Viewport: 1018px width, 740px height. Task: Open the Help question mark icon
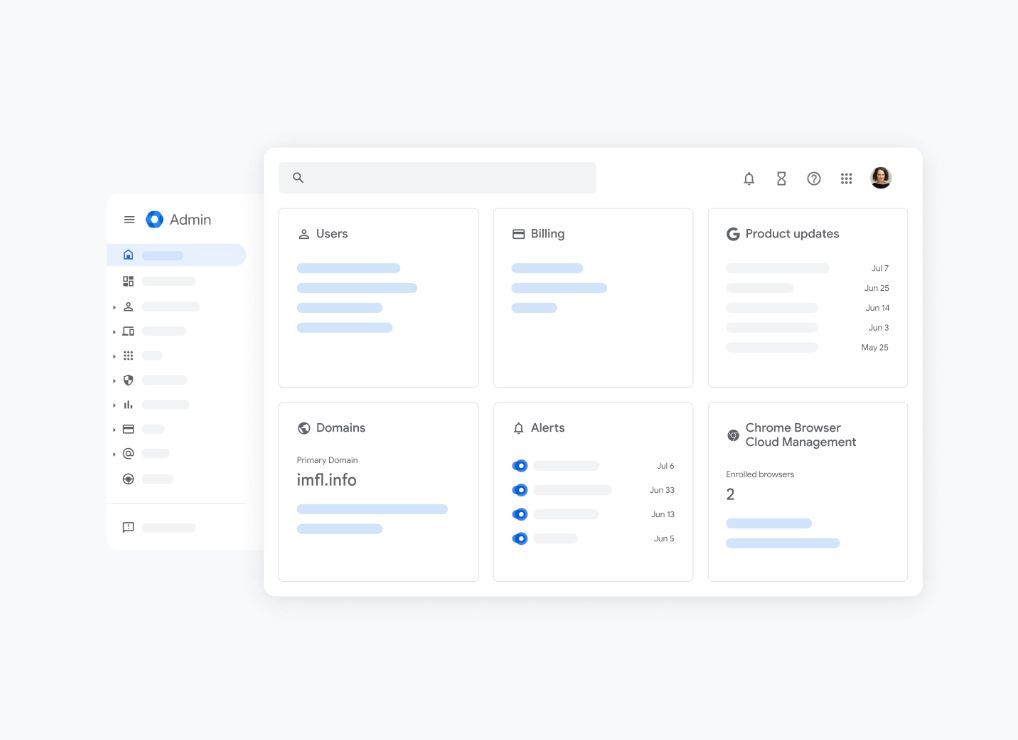(x=813, y=179)
